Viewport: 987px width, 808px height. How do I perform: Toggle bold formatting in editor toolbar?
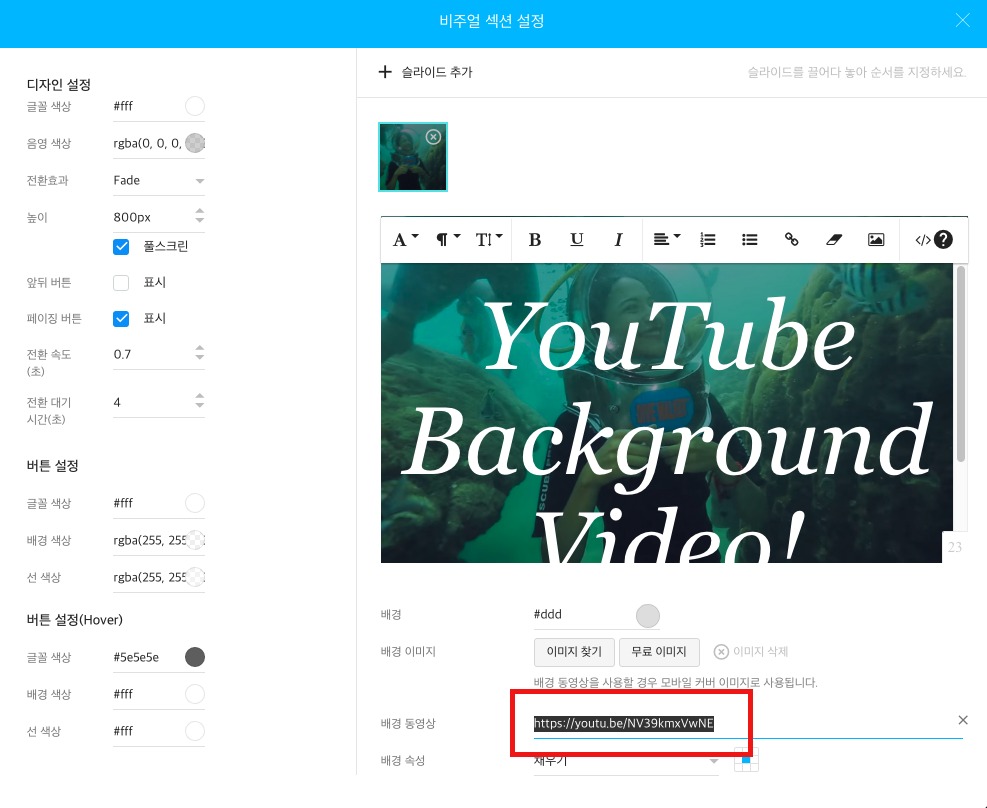[535, 240]
